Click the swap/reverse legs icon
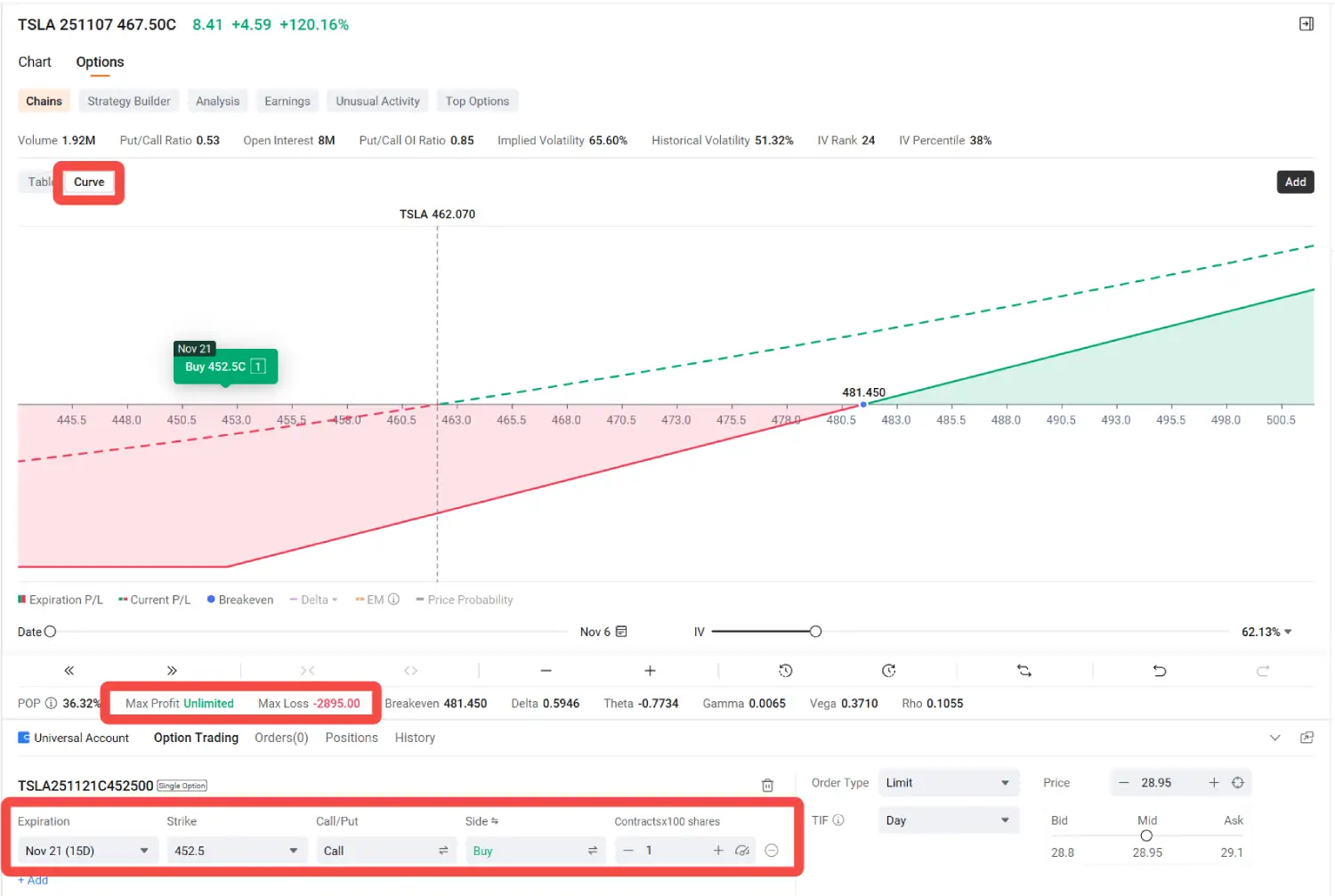The height and width of the screenshot is (896, 1335). coord(1024,671)
